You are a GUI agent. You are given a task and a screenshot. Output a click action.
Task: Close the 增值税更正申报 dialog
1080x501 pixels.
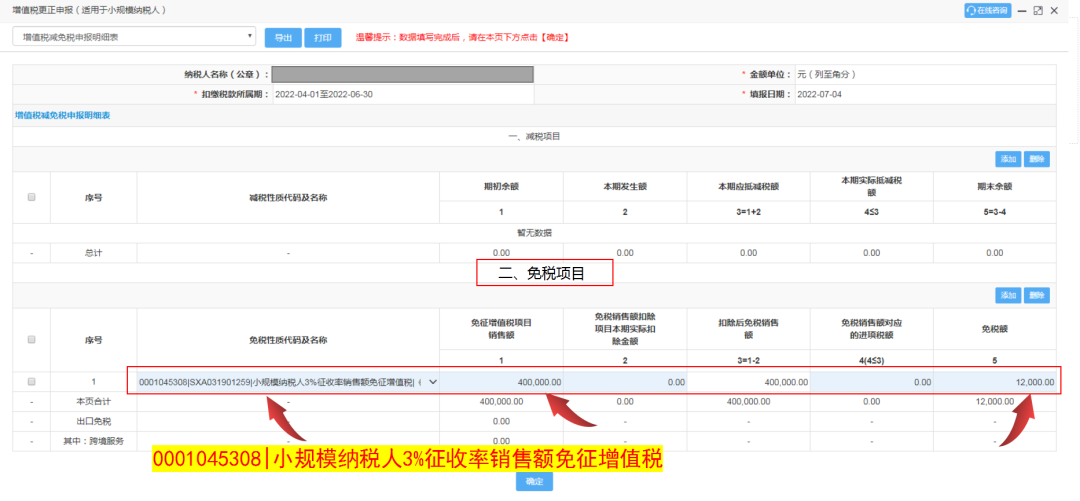[1054, 10]
